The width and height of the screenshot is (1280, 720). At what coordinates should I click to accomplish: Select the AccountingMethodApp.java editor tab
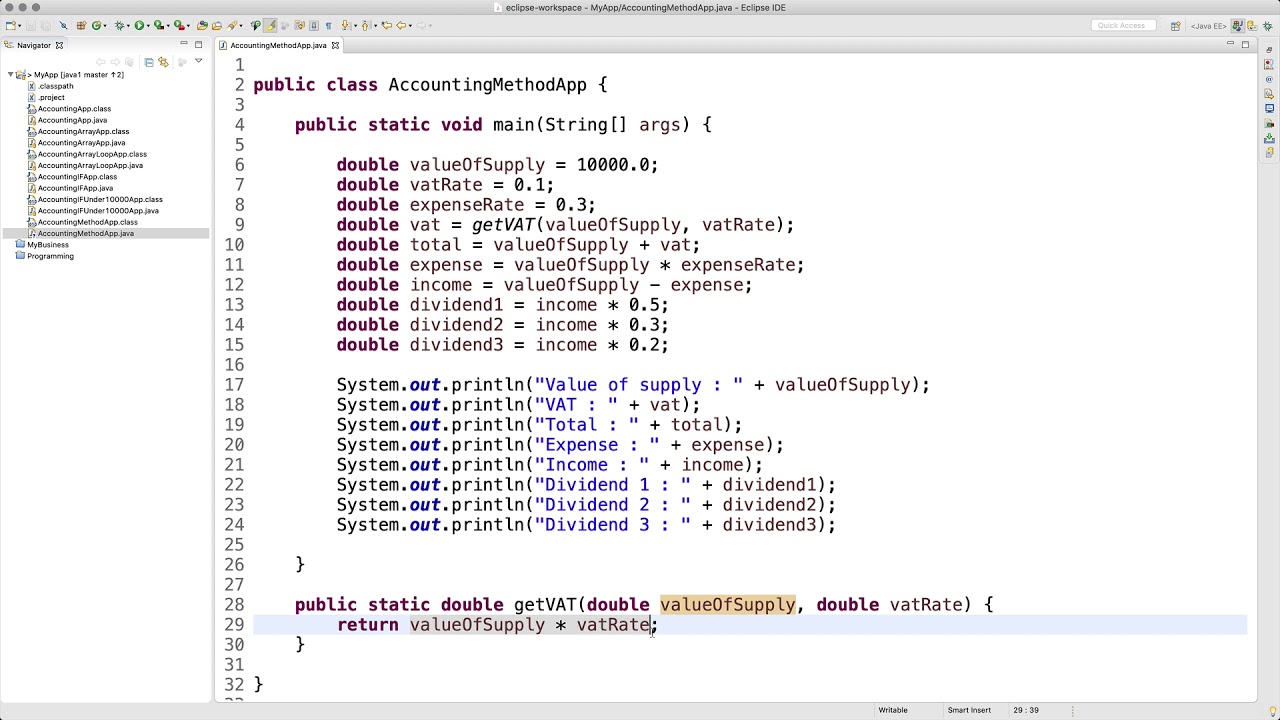click(x=278, y=45)
